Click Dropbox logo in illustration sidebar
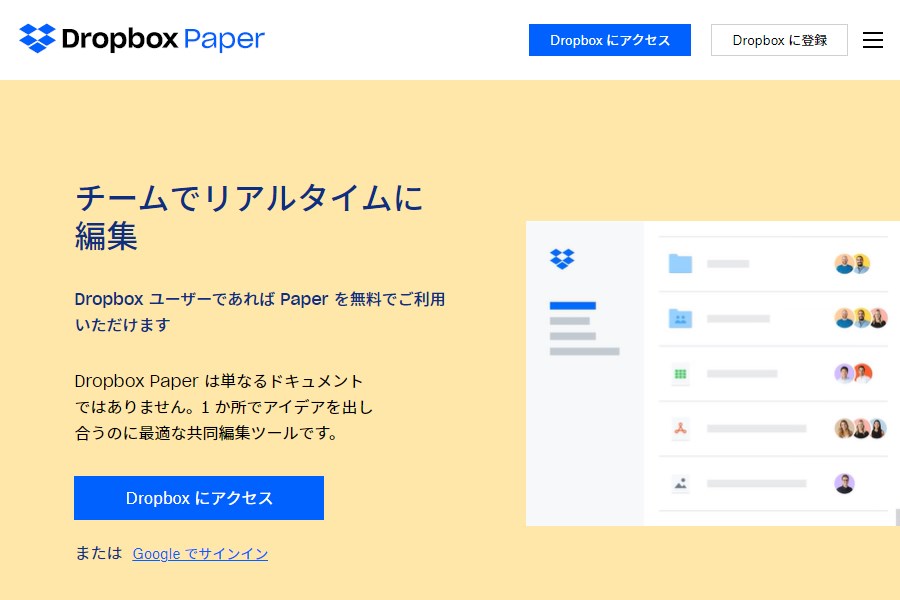Screen dimensions: 900x600 pos(562,259)
